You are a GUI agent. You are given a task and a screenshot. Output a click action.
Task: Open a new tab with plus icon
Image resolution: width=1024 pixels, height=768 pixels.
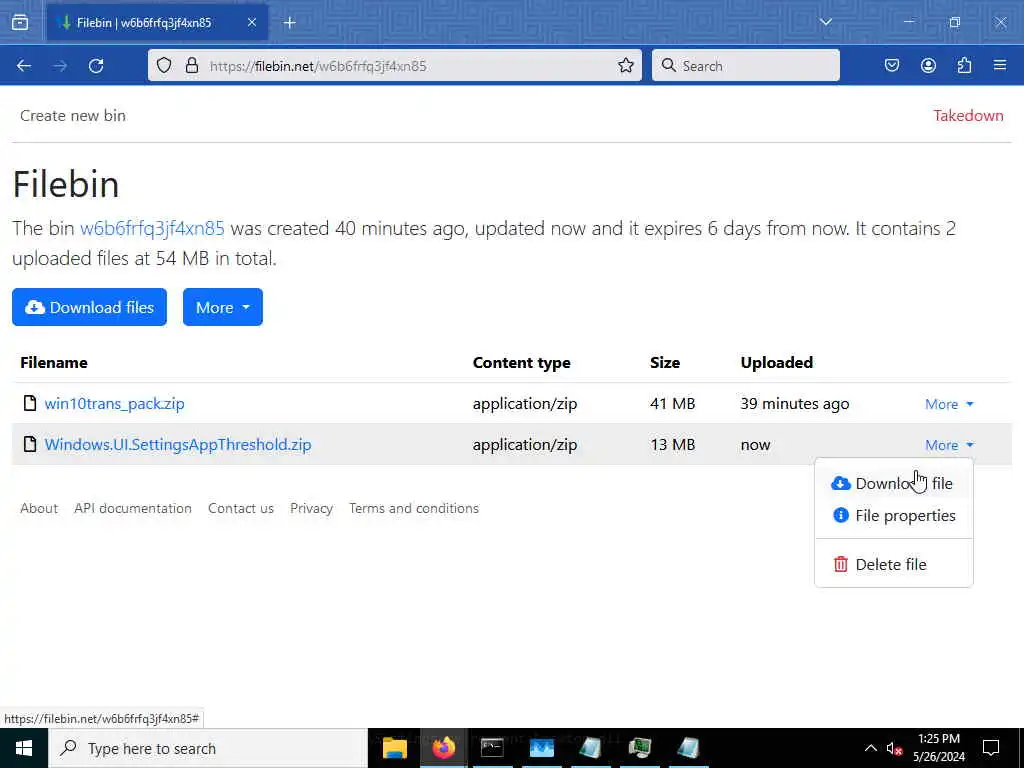tap(289, 23)
